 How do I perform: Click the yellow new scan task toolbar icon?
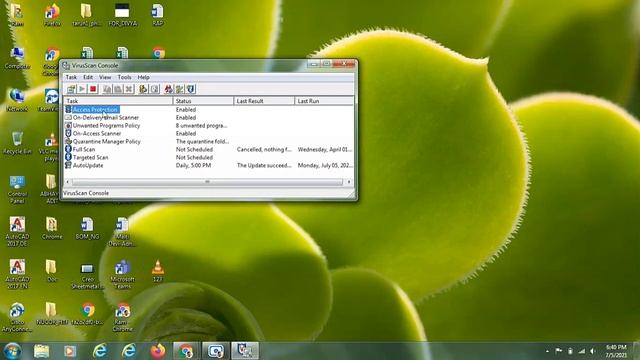(x=143, y=89)
